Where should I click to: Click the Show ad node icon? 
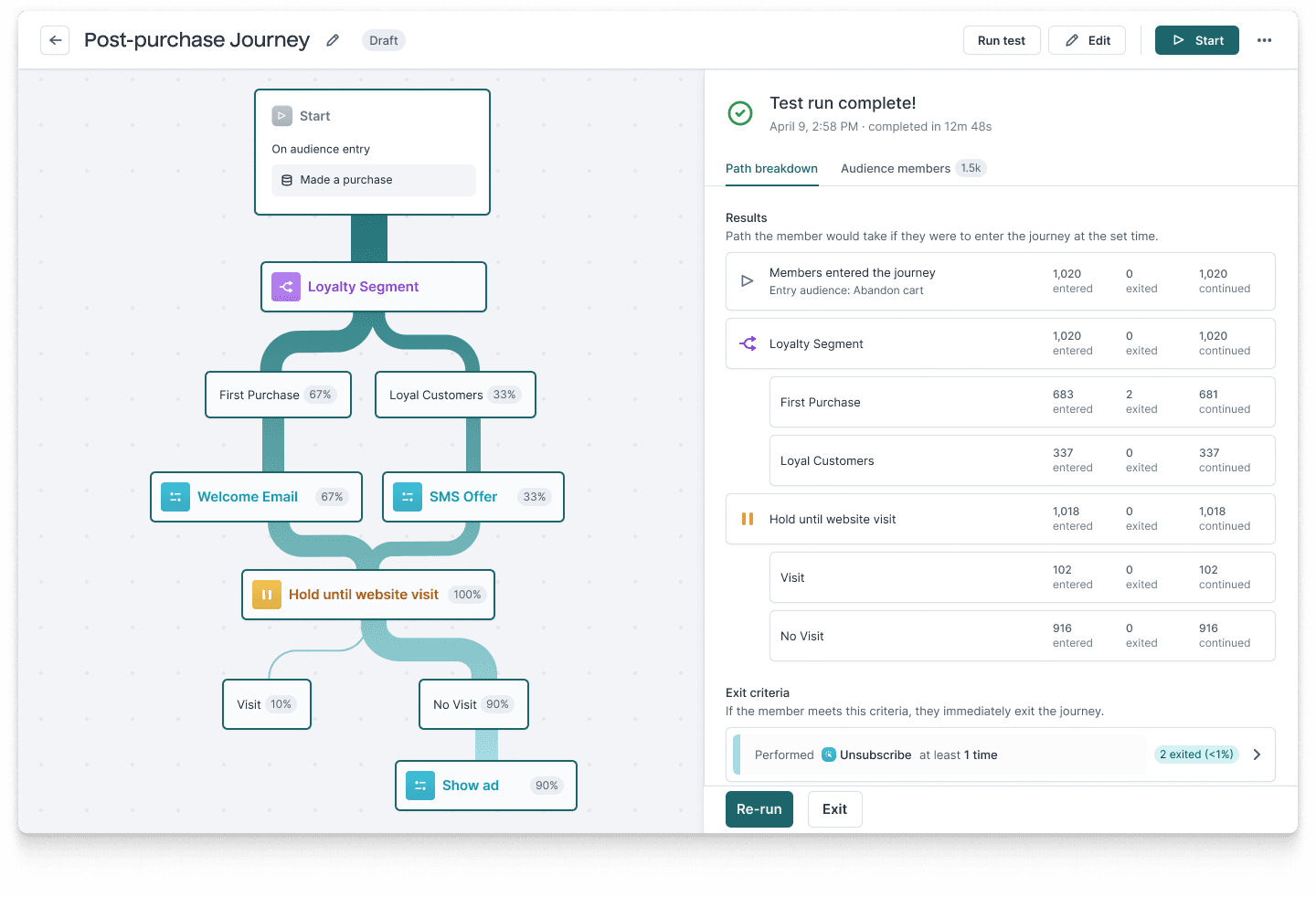point(420,786)
